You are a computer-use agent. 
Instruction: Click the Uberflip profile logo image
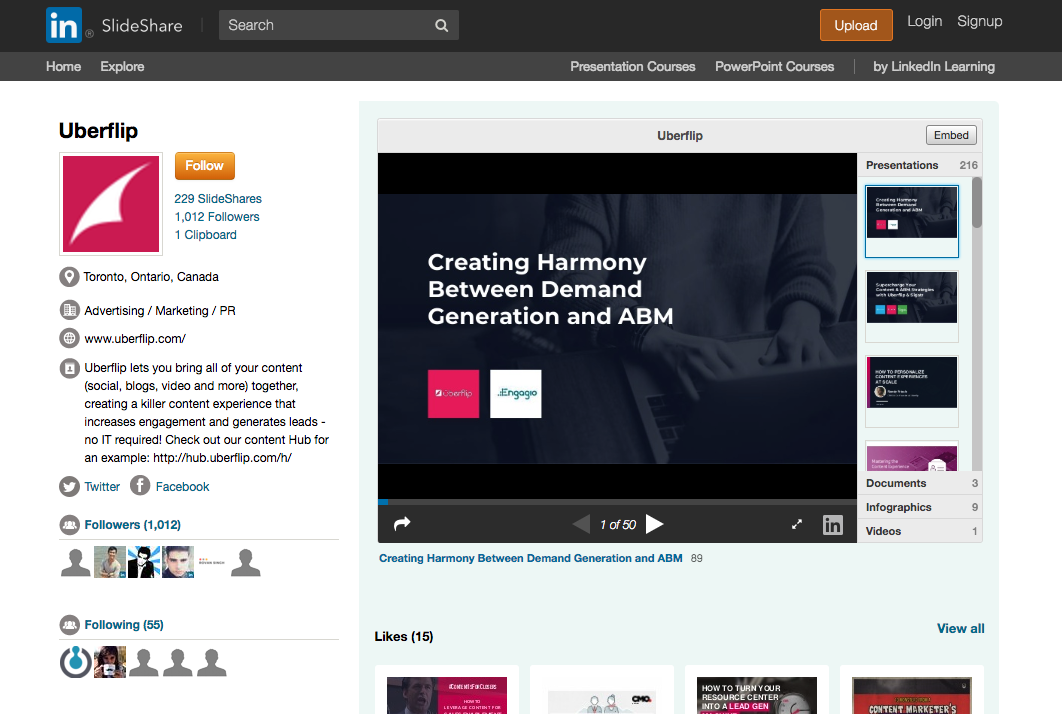coord(111,204)
